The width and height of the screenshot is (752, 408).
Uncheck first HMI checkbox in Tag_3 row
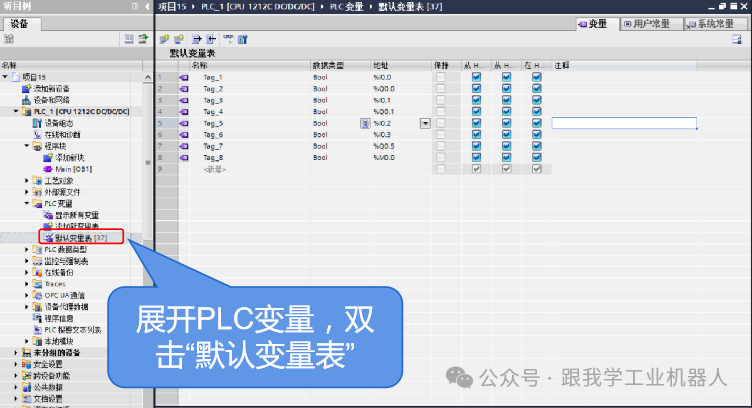point(476,100)
